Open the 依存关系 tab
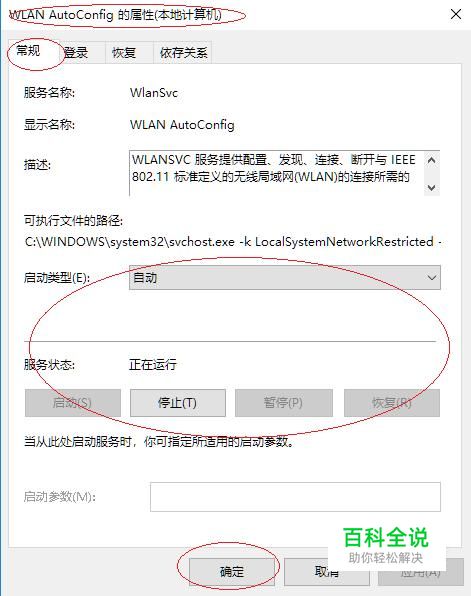The width and height of the screenshot is (471, 596). (x=184, y=52)
